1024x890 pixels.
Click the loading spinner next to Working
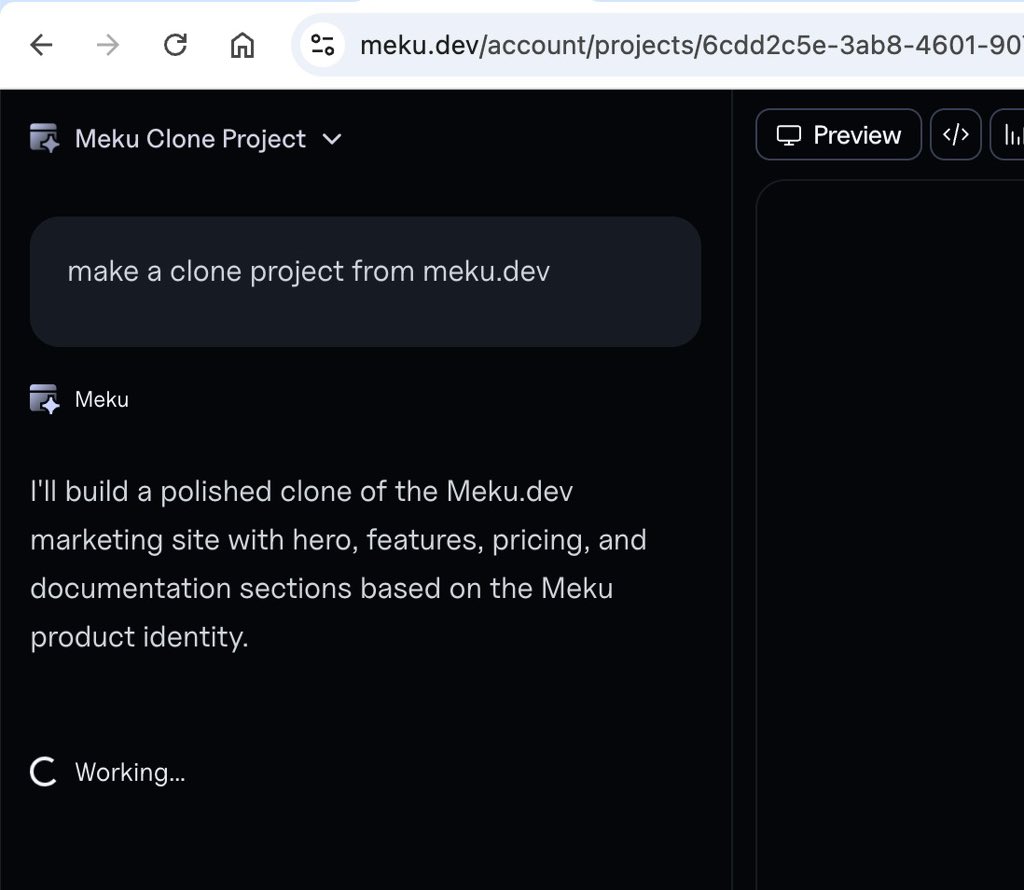coord(44,772)
